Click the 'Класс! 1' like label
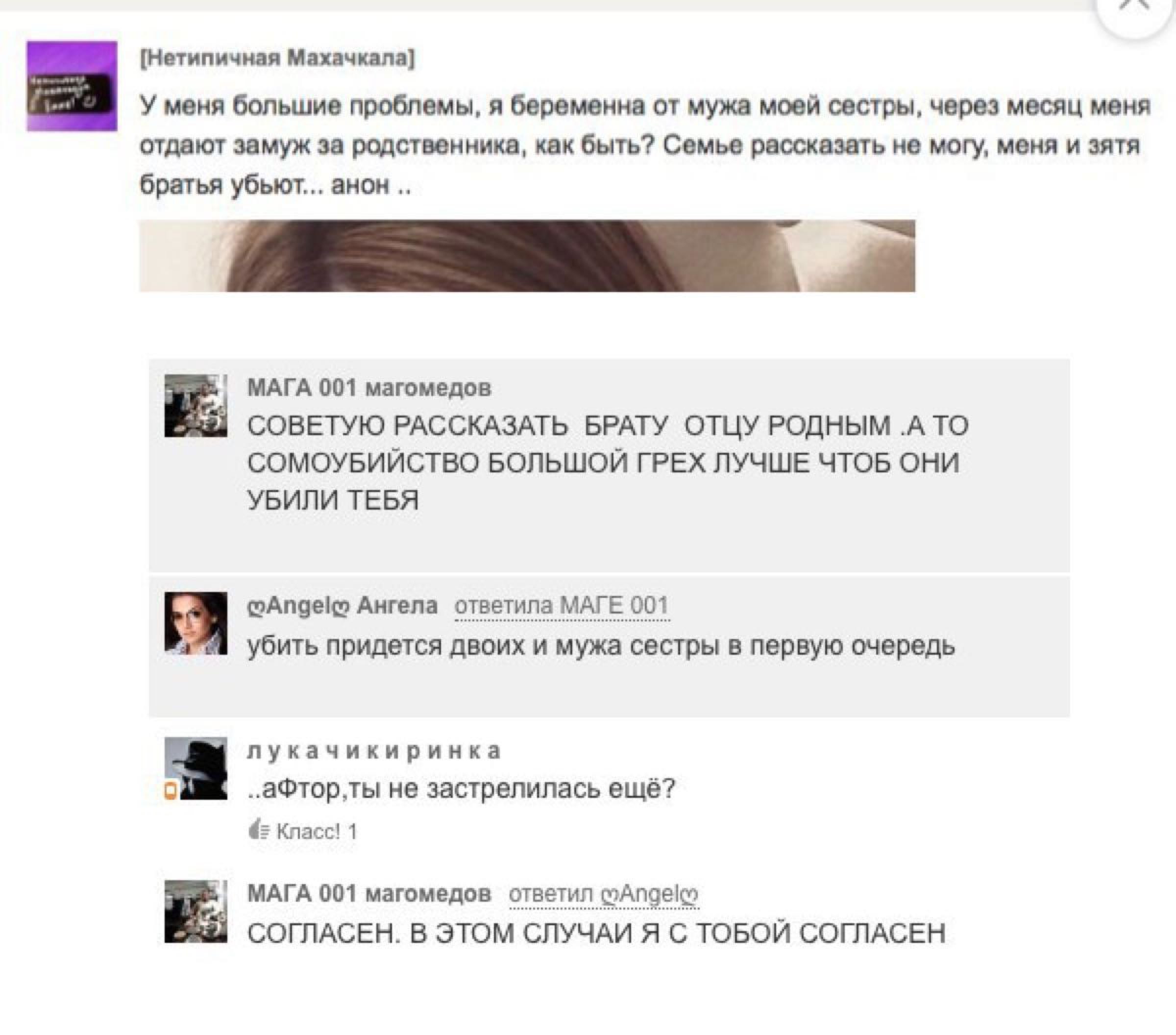Viewport: 1176px width, 1035px height. tap(317, 831)
